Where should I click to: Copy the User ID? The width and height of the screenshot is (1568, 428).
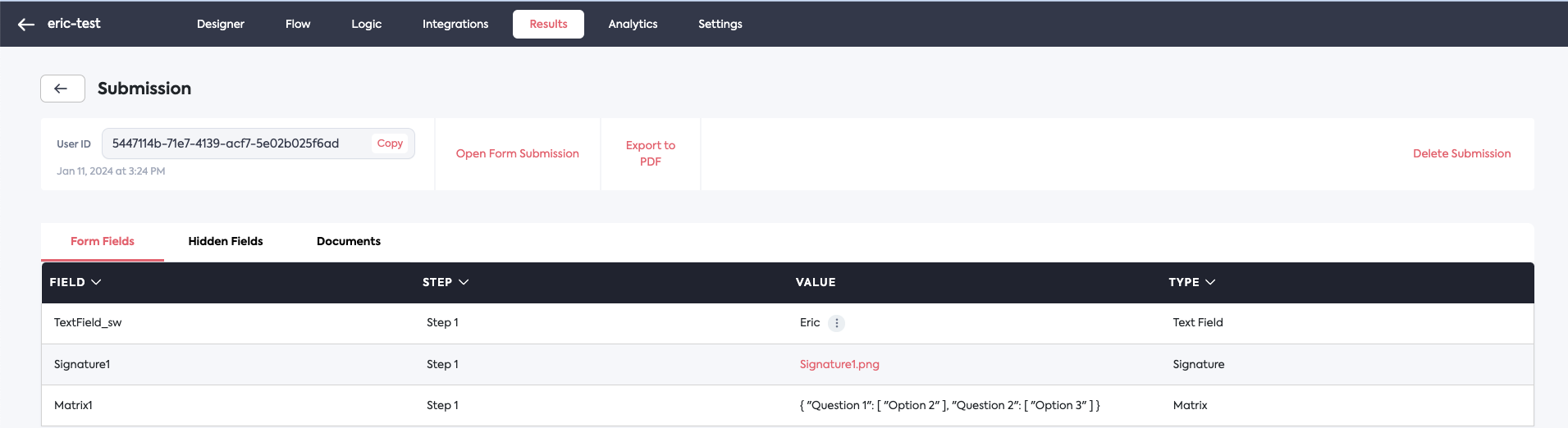tap(390, 143)
